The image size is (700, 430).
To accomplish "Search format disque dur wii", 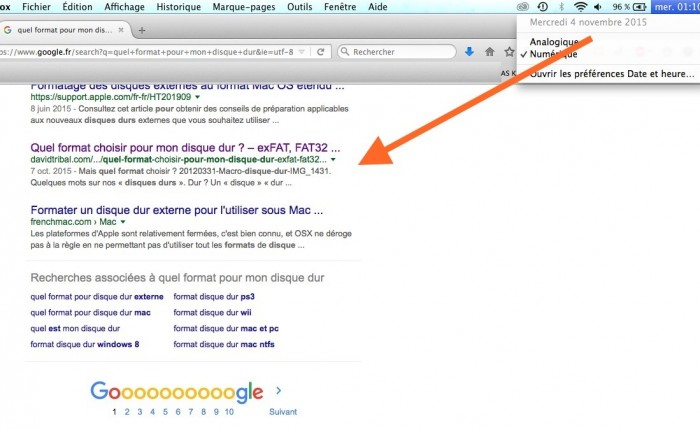I will 212,313.
